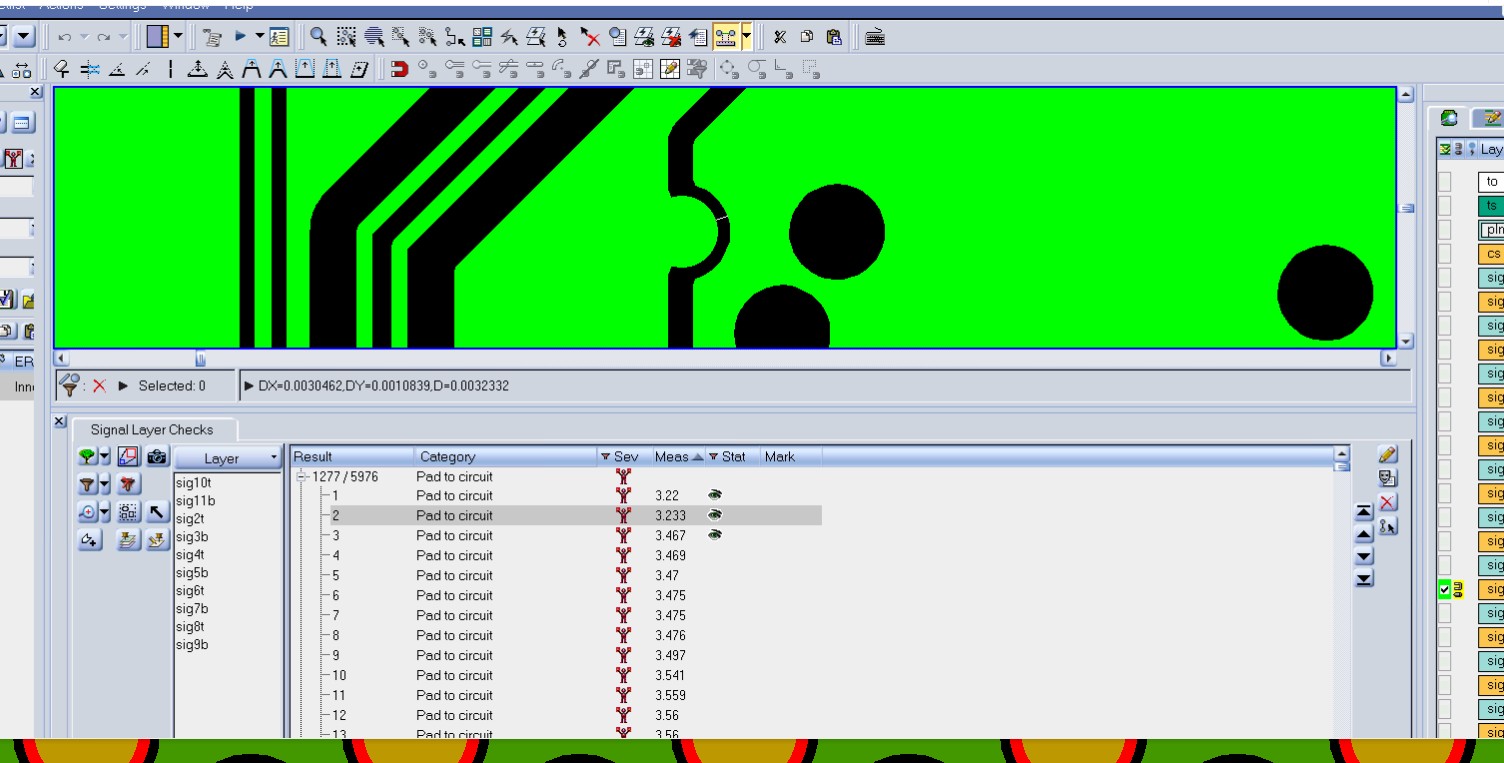Click the funnel filter icon in checks panel

pyautogui.click(x=88, y=485)
